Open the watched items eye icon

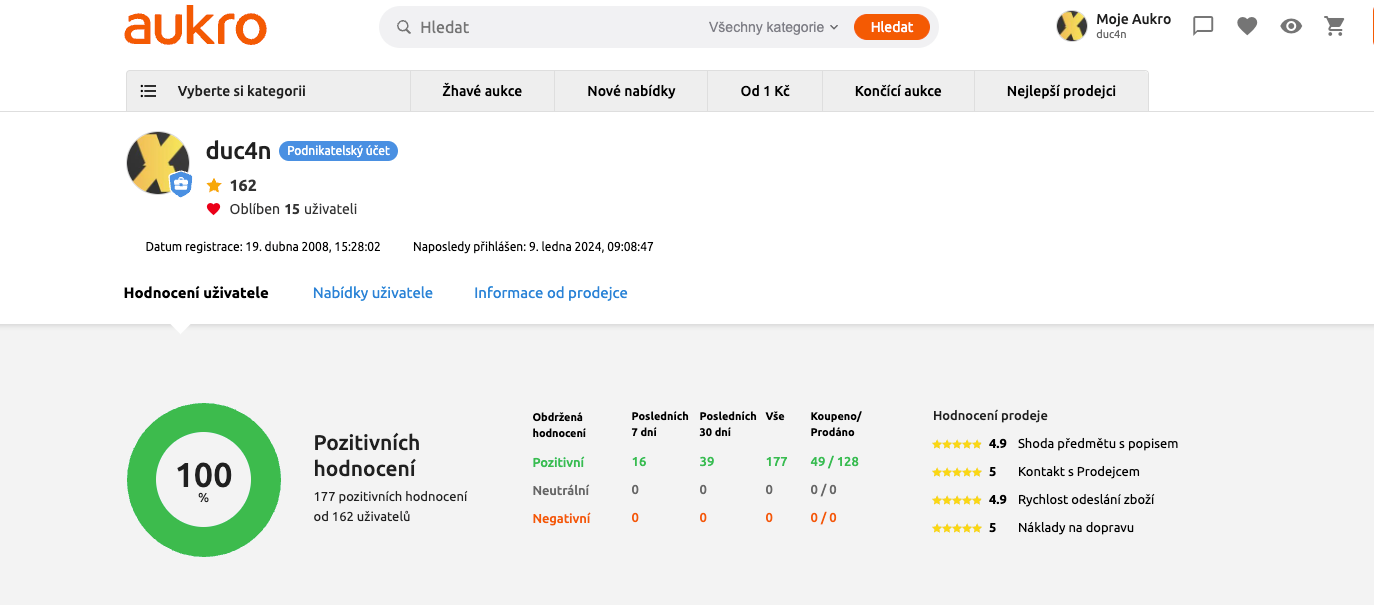(x=1291, y=27)
